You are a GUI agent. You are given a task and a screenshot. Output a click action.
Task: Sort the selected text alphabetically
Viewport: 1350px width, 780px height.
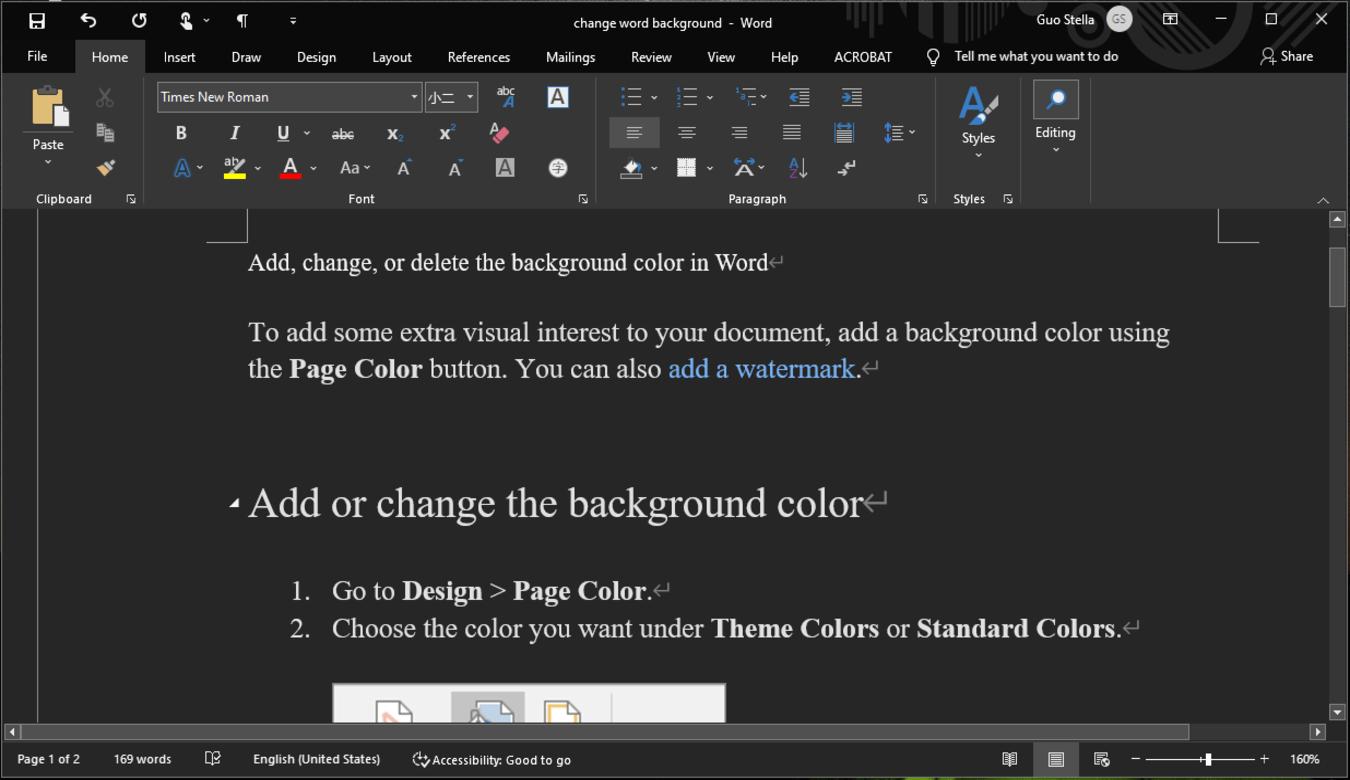[x=798, y=168]
